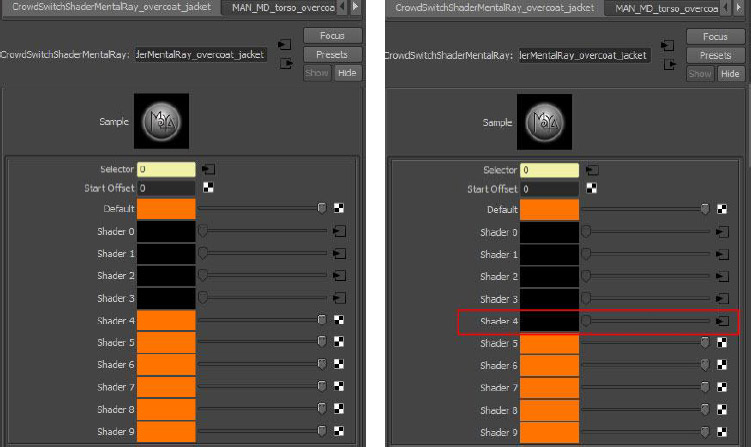Click tab scroll right arrow in left panel
The width and height of the screenshot is (751, 447).
click(x=355, y=7)
